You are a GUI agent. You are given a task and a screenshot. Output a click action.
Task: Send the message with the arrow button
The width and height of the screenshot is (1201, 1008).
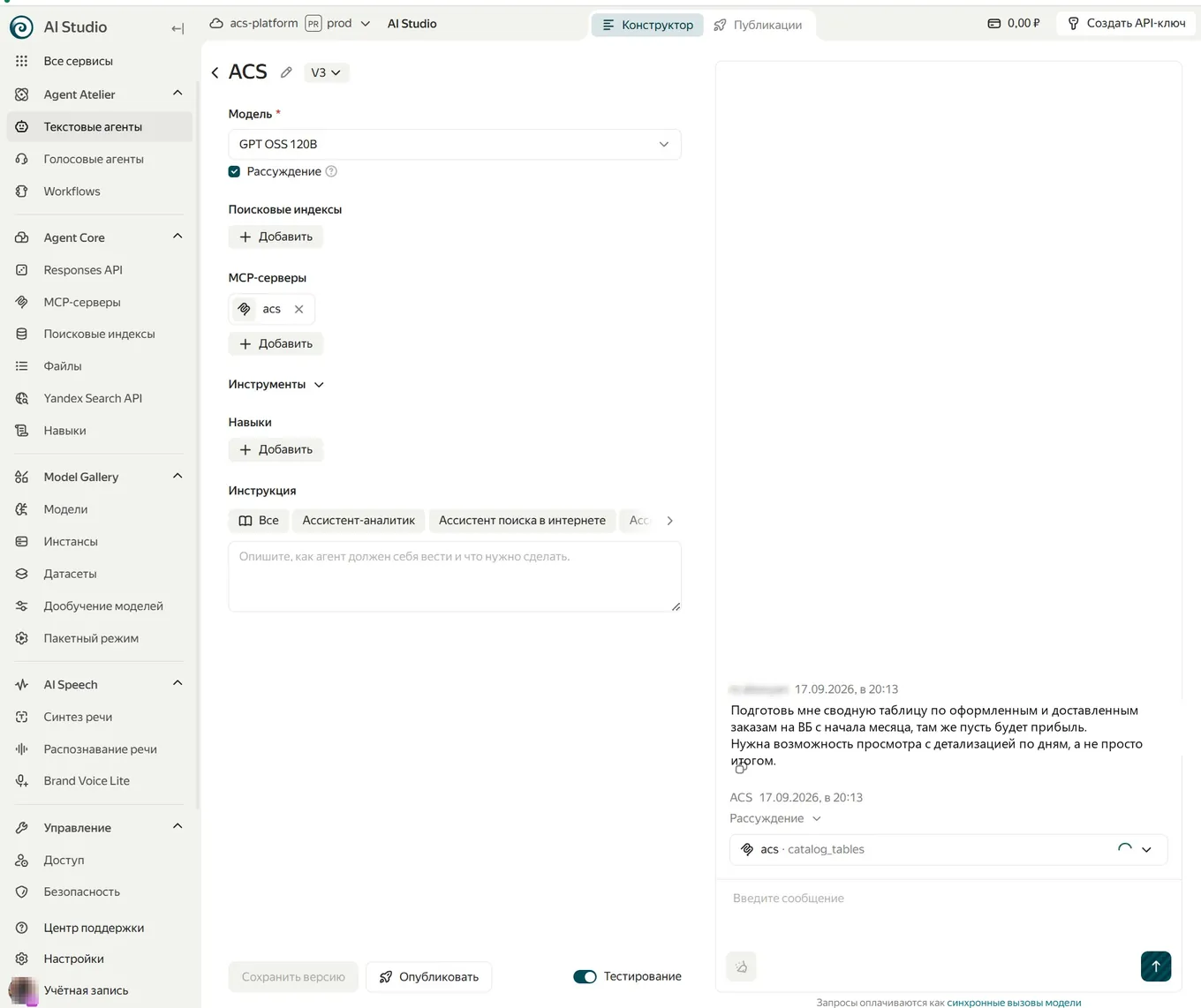coord(1156,966)
